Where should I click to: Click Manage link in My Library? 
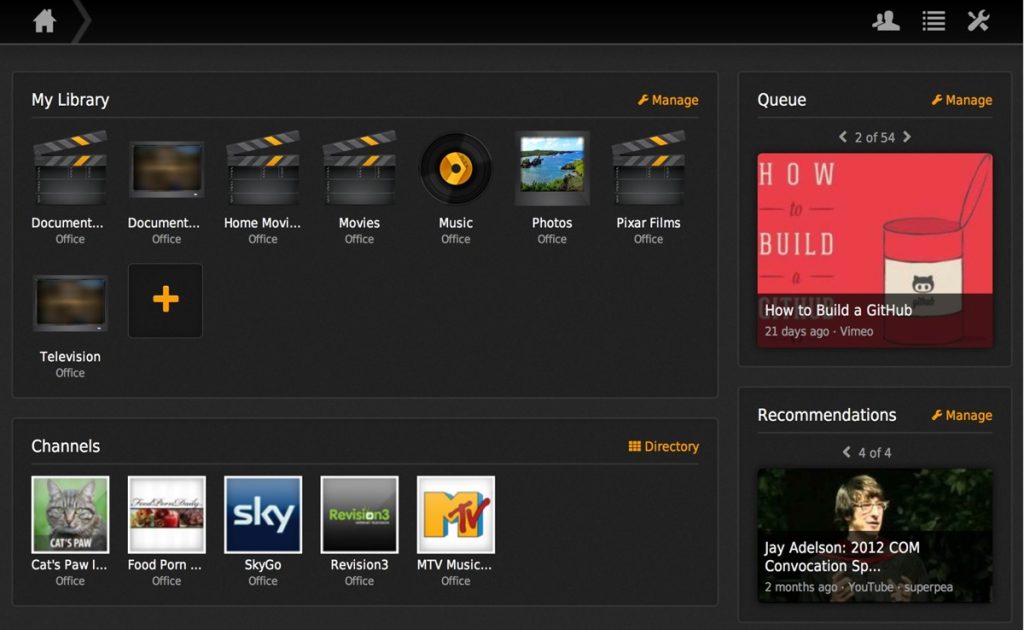tap(668, 100)
